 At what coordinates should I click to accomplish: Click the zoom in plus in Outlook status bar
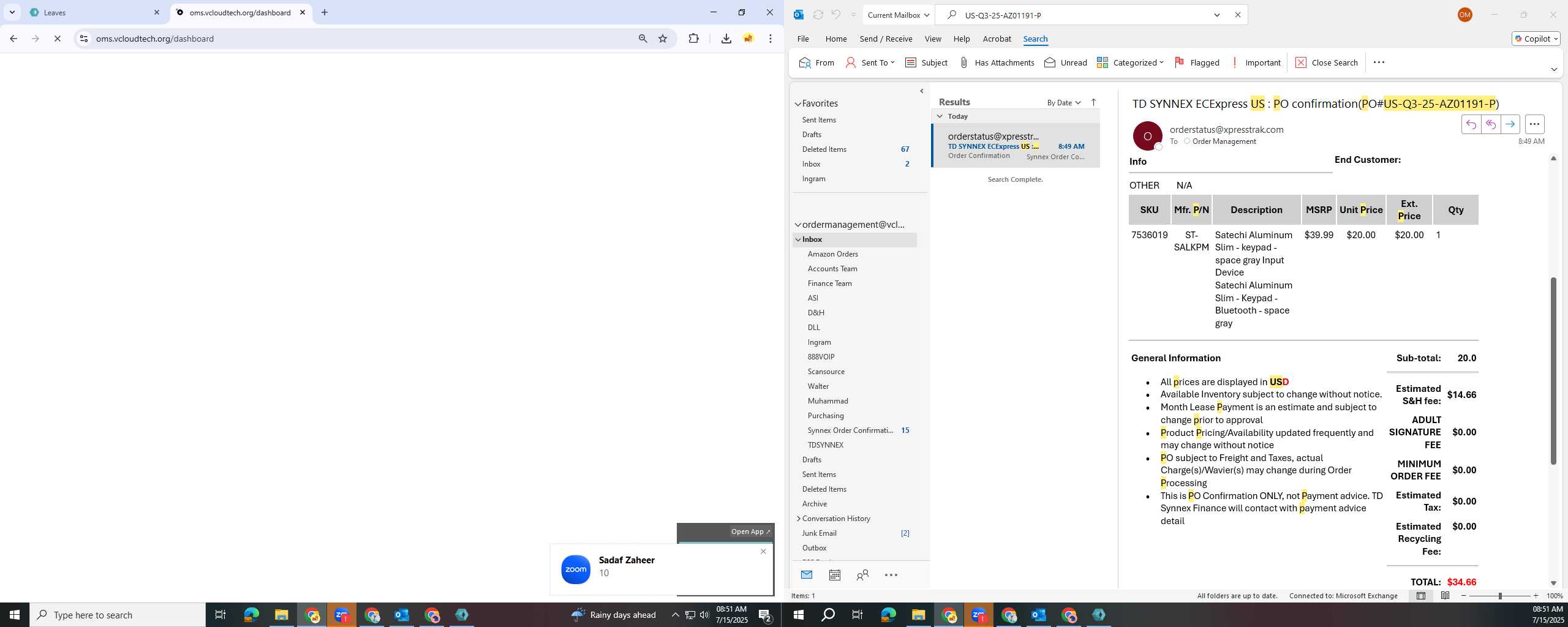point(1536,596)
